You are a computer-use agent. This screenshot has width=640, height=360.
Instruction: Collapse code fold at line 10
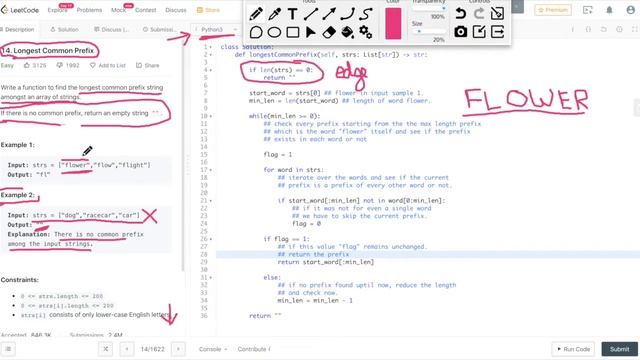211,116
